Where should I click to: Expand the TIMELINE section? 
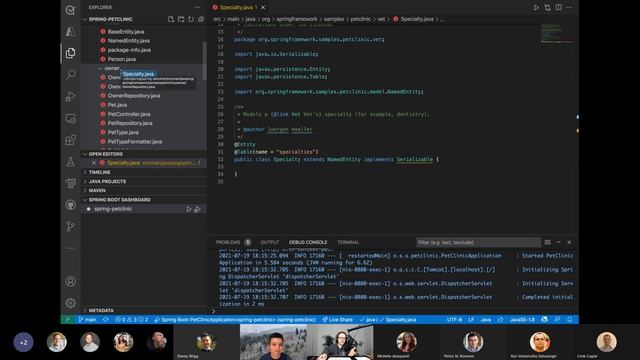(97, 172)
